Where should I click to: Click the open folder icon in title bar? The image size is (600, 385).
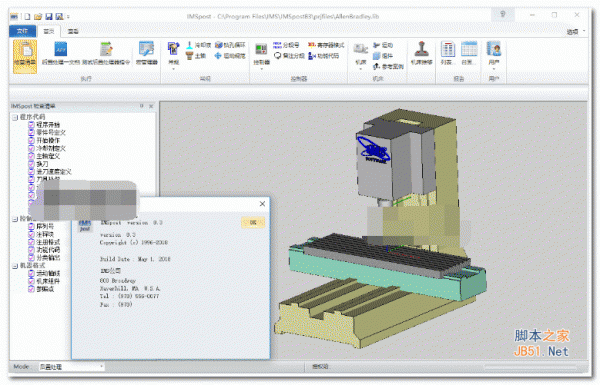(38, 16)
